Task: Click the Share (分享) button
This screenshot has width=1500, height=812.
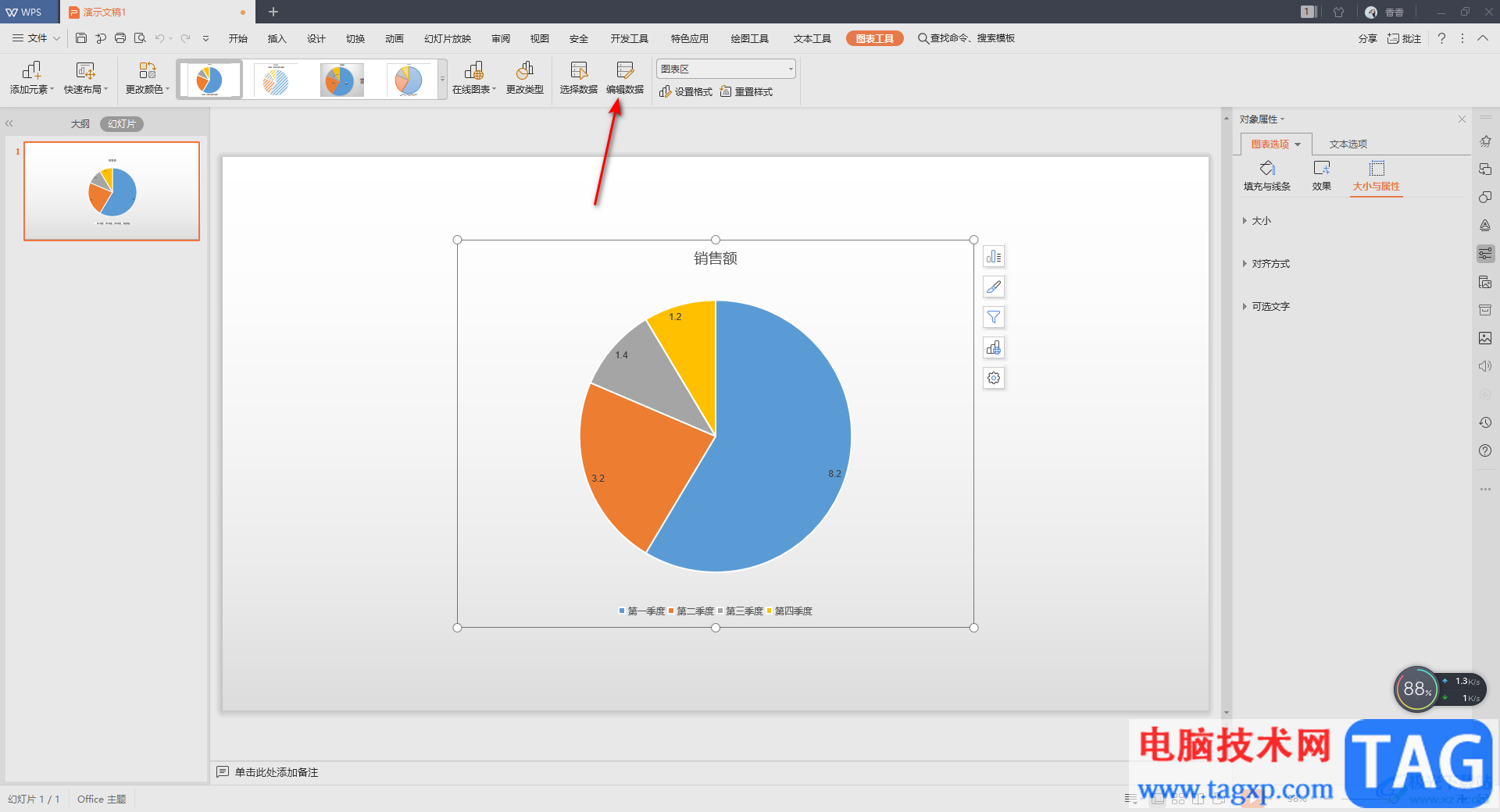Action: [x=1368, y=38]
